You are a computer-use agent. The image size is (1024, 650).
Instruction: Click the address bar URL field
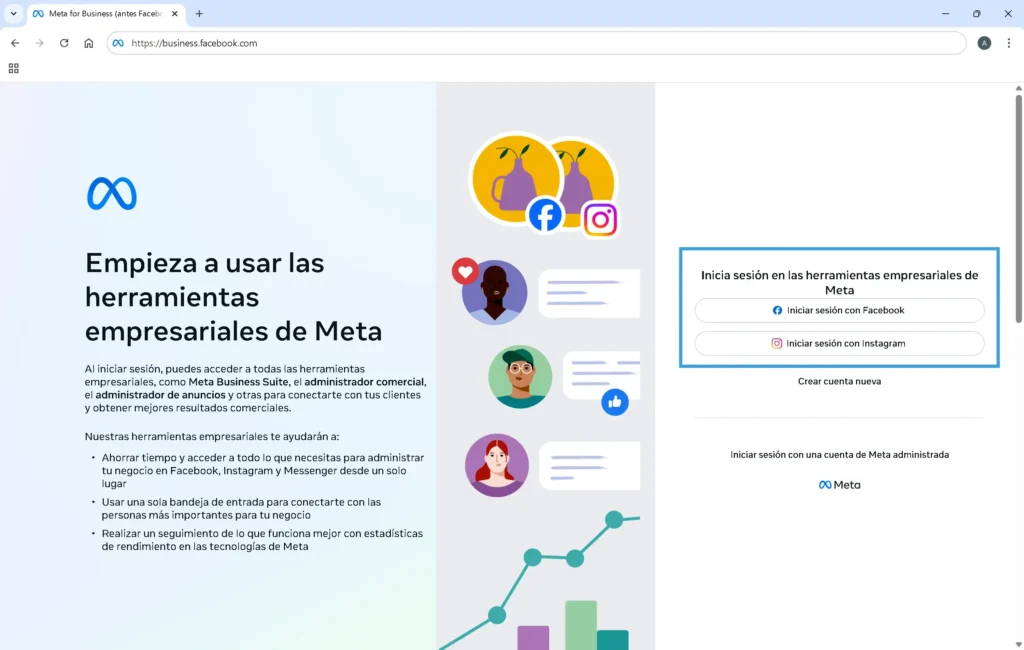[x=536, y=43]
